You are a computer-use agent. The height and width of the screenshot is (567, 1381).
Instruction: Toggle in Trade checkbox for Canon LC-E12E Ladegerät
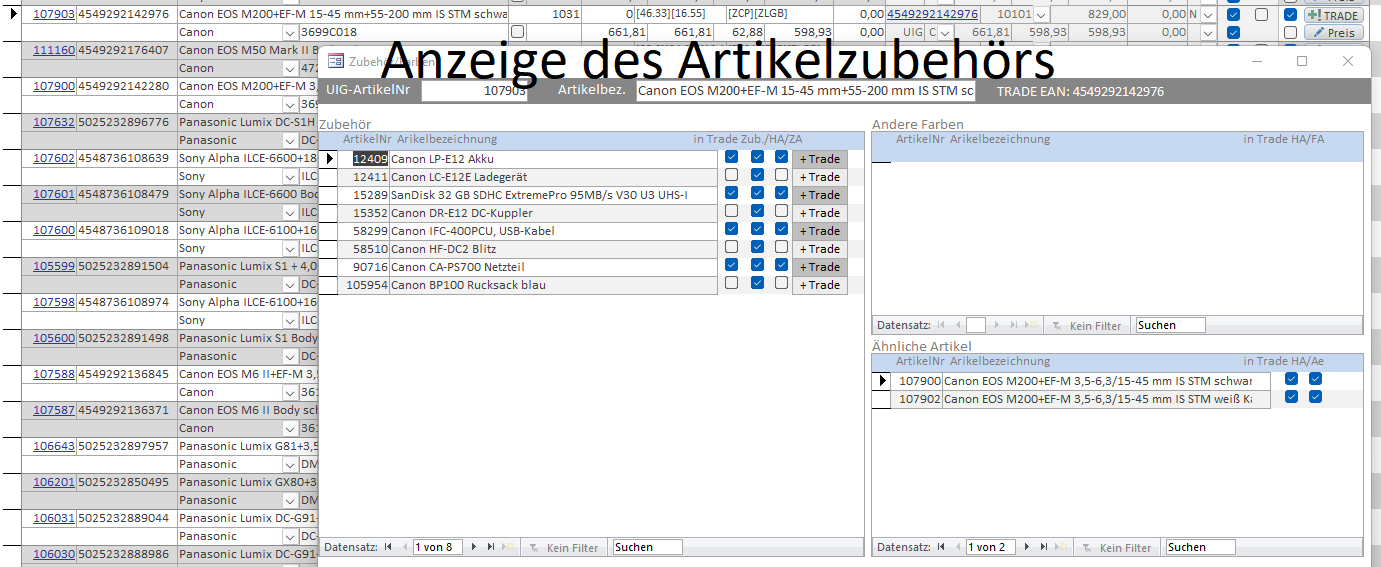click(x=732, y=175)
